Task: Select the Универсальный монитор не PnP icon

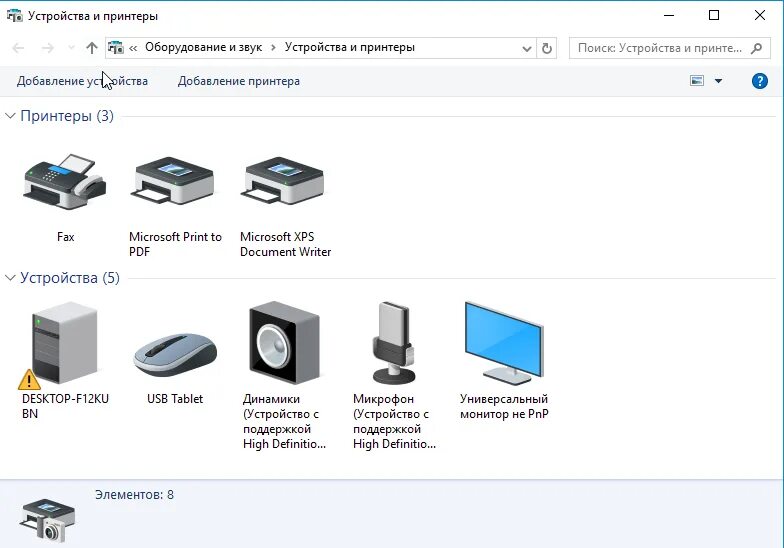Action: (x=504, y=343)
